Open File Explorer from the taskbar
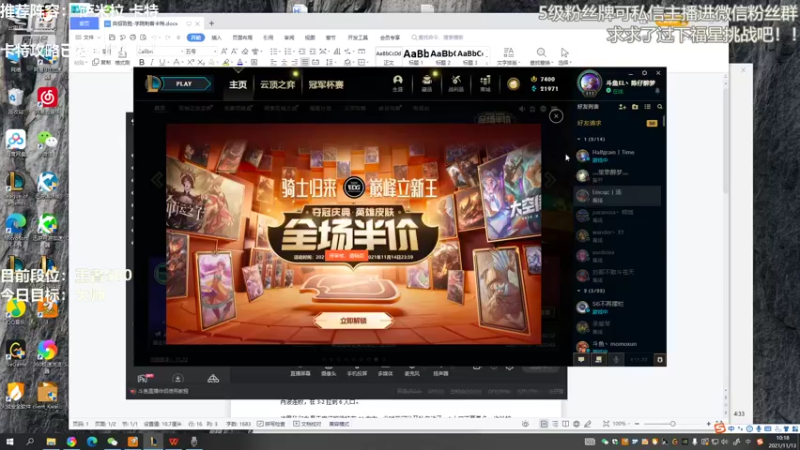Image resolution: width=800 pixels, height=450 pixels. pyautogui.click(x=51, y=441)
